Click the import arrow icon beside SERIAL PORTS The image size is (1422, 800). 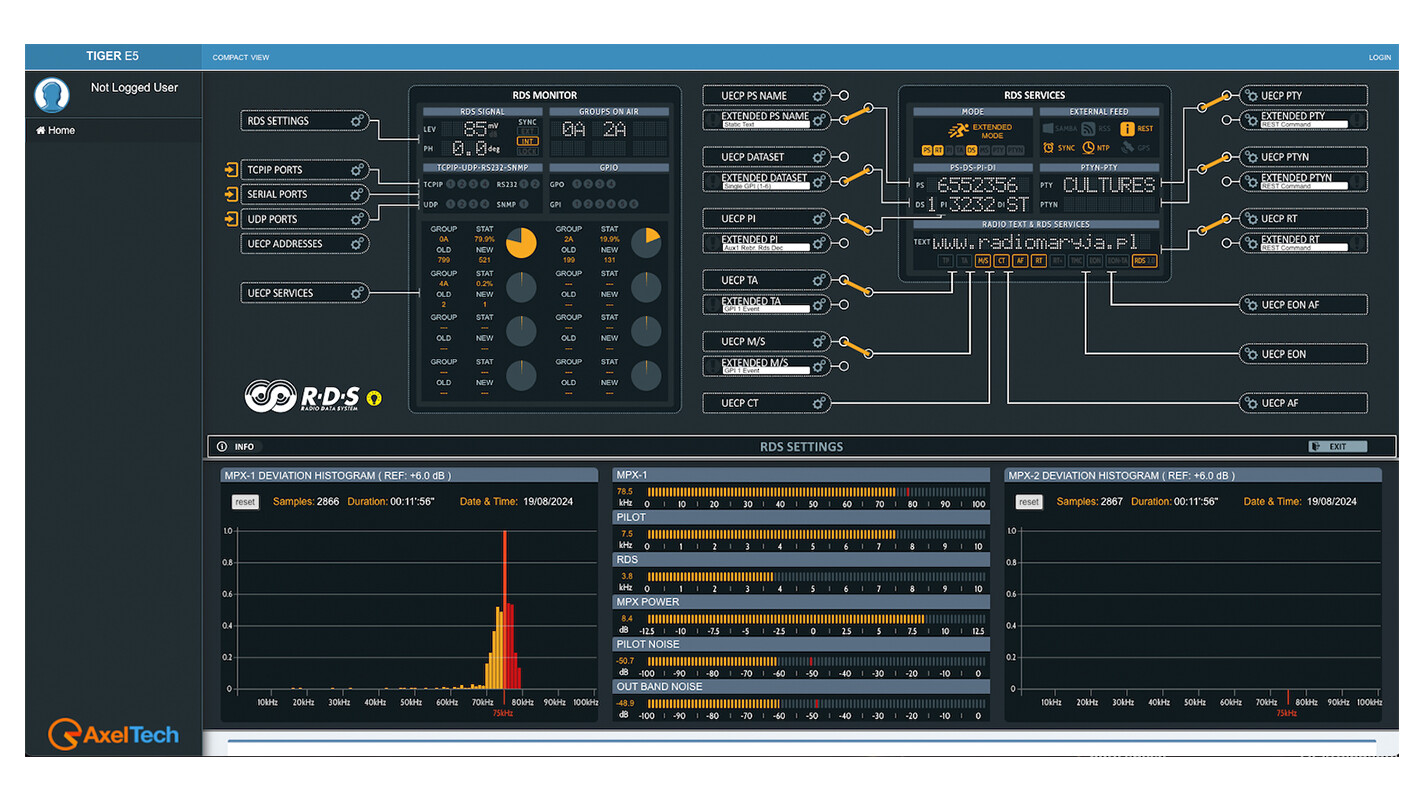pos(232,194)
